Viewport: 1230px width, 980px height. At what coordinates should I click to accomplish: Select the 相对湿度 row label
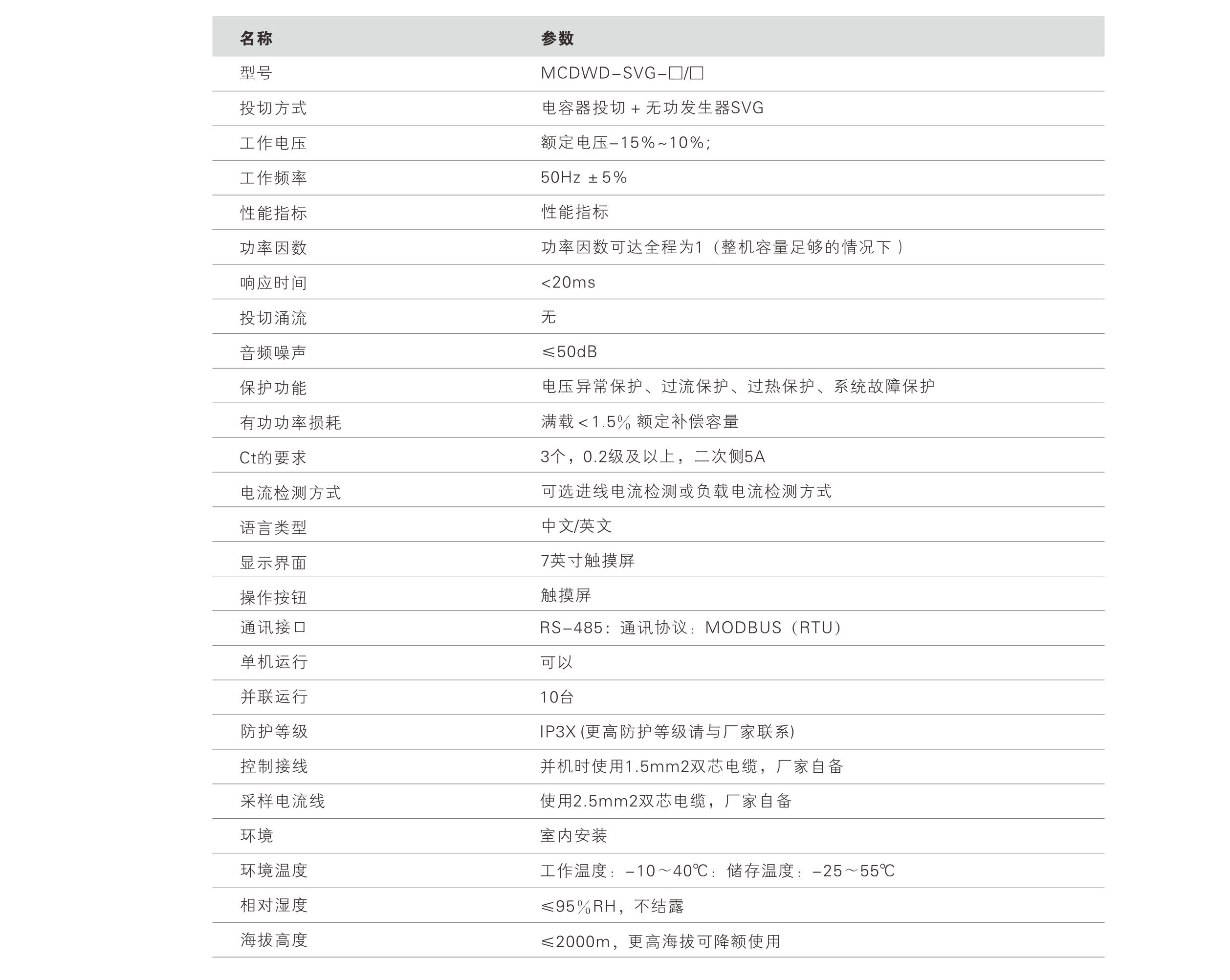(x=273, y=905)
